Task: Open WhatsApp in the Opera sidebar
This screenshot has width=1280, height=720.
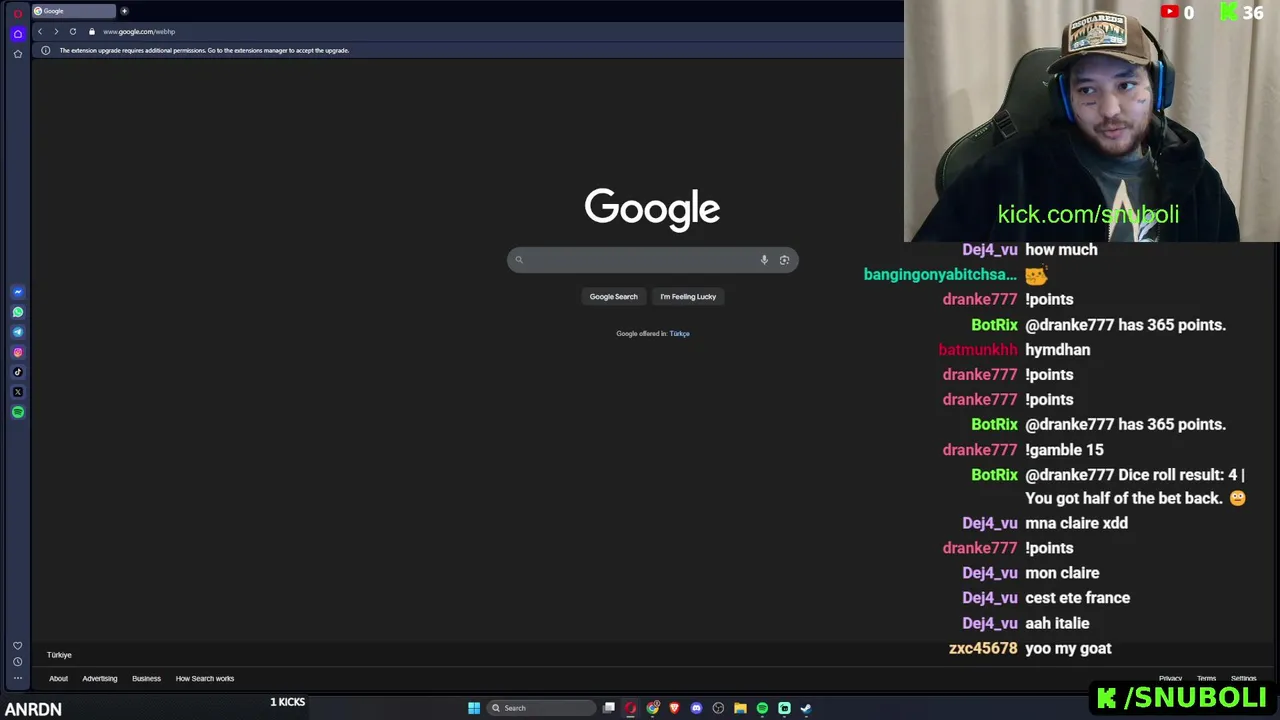Action: 17,312
